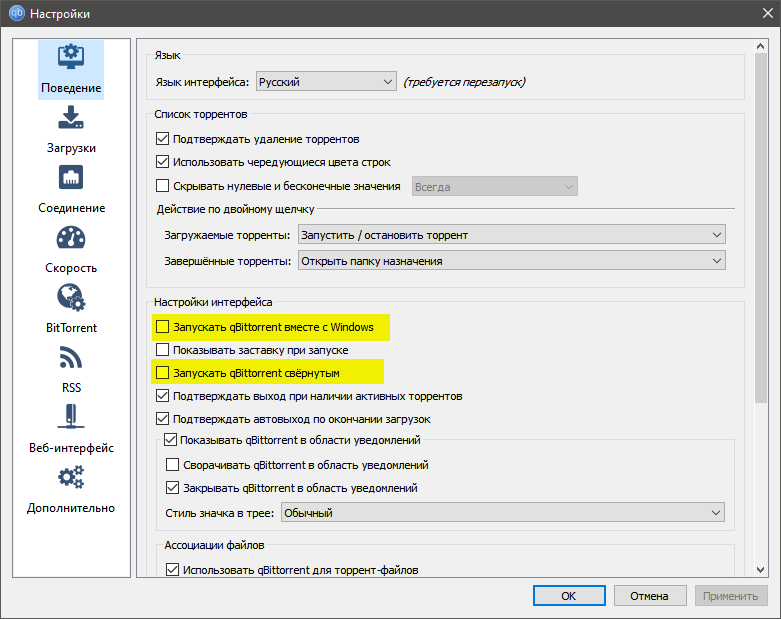
Task: Switch to the RSS tab label
Action: coord(71,387)
